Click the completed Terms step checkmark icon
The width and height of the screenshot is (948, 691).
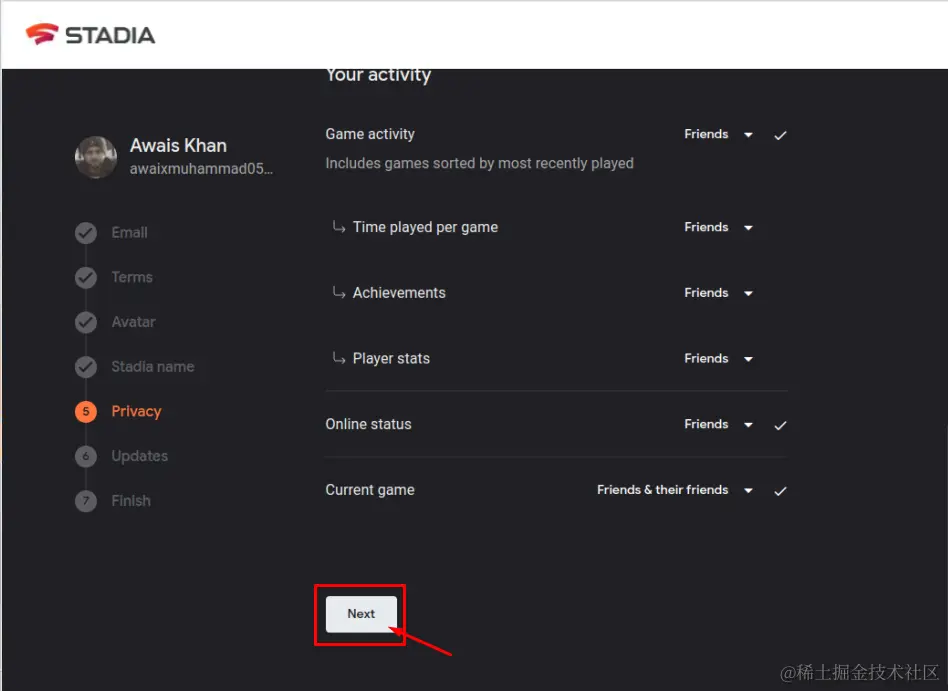(x=86, y=277)
